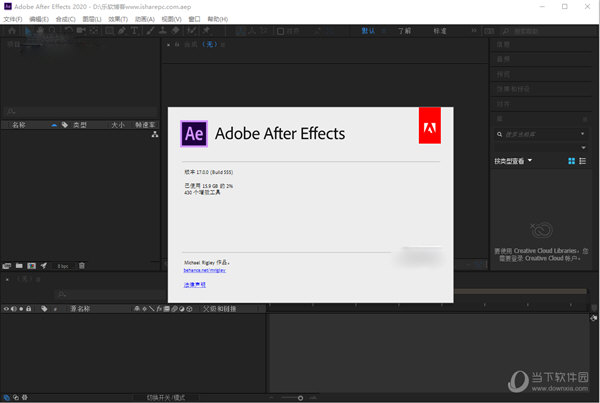Click the Home icon in the toolbar

(12, 31)
